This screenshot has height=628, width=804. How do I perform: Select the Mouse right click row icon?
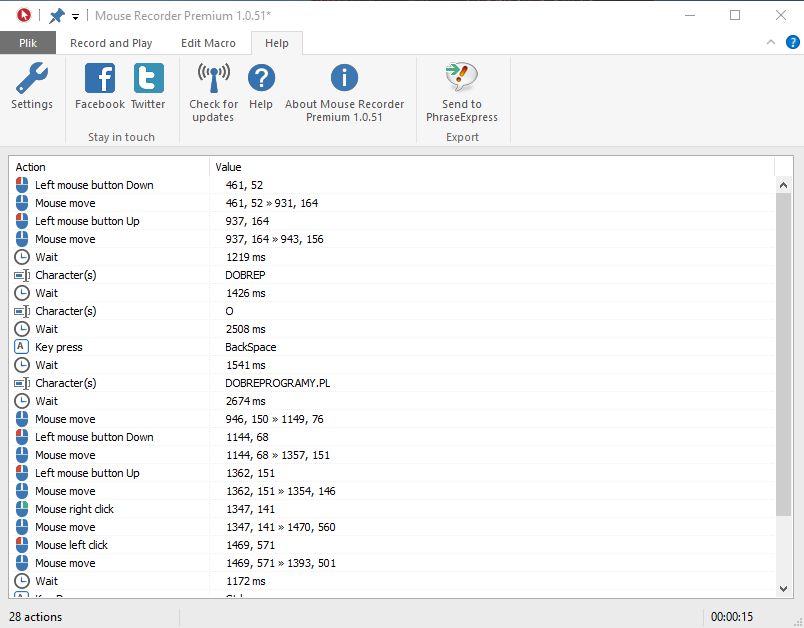pos(22,509)
